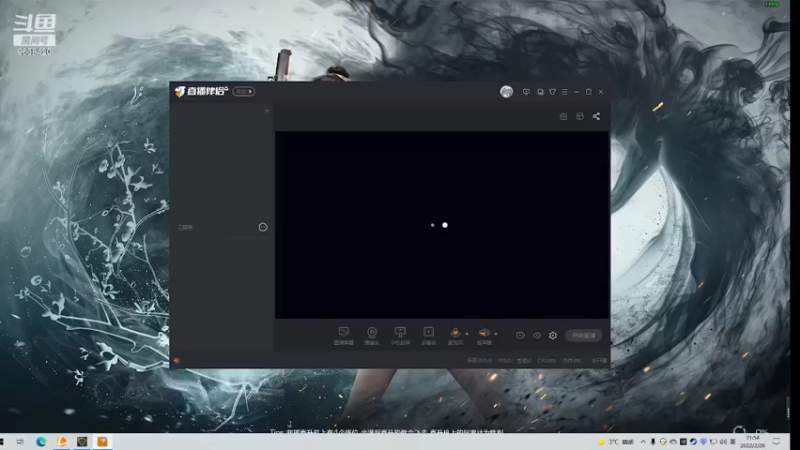800x450 pixels.
Task: Open Task View on the taskbar
Action: coord(20,441)
